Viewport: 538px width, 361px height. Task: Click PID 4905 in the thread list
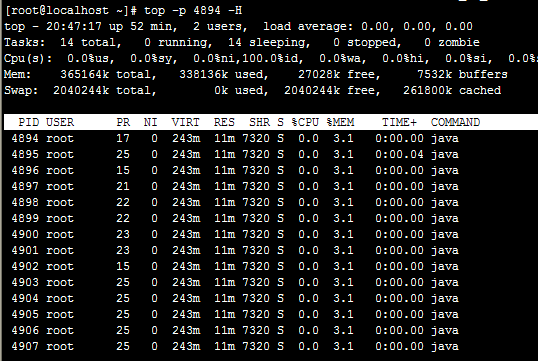[x=25, y=315]
